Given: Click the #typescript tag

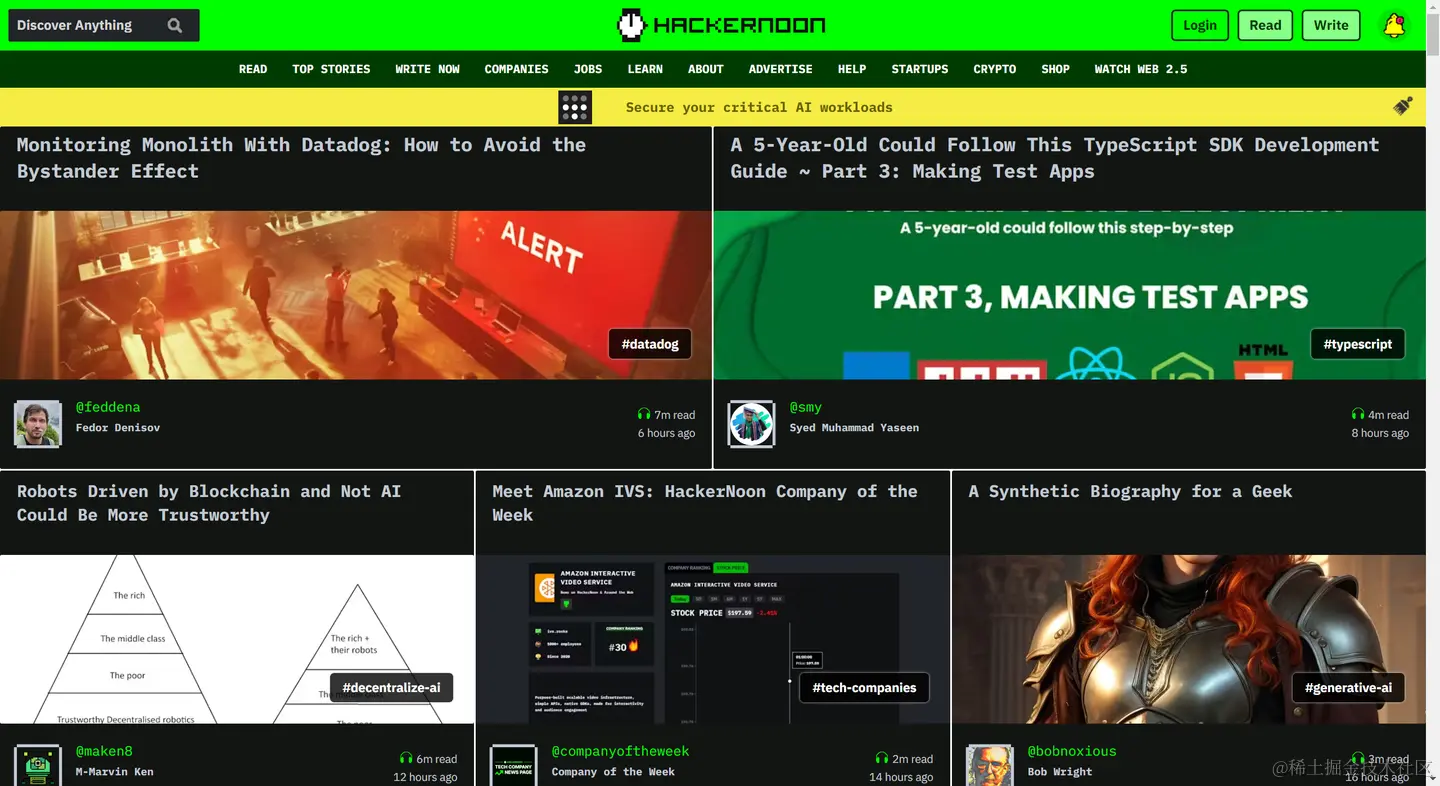Looking at the screenshot, I should pyautogui.click(x=1358, y=344).
